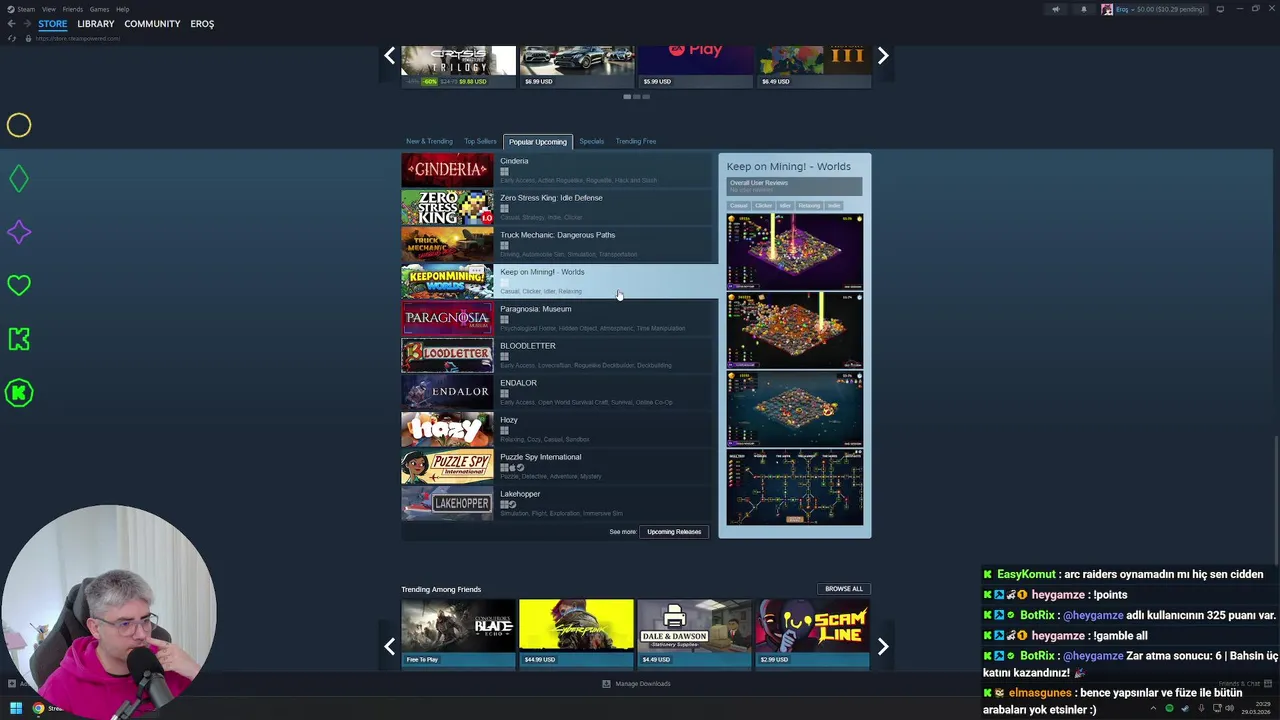Click the Spotify tray icon
The height and width of the screenshot is (720, 1280).
(1169, 708)
